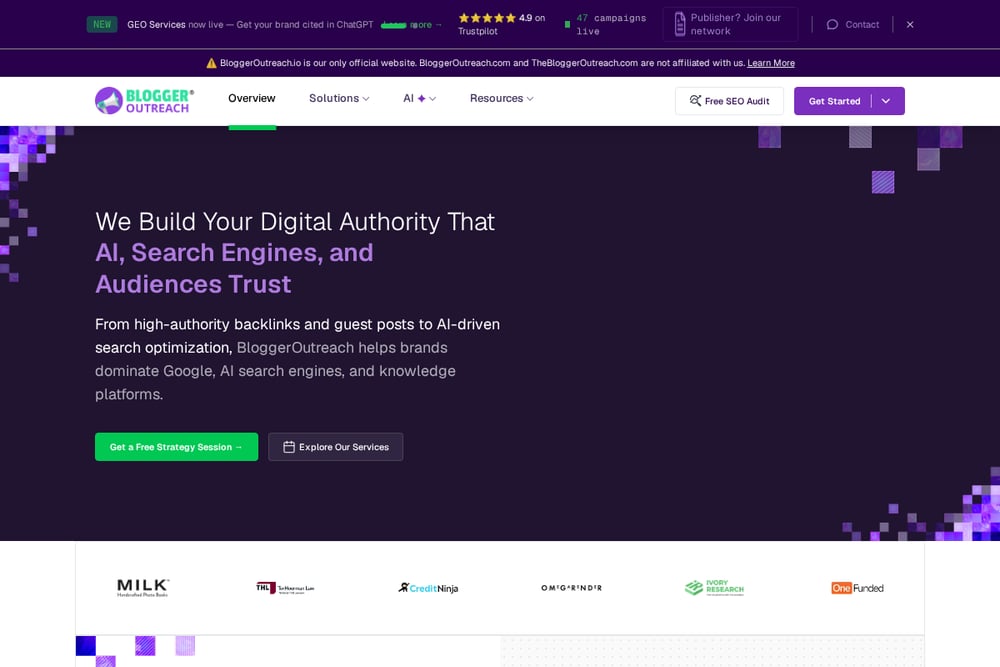1000x667 pixels.
Task: Click the Learn more arrow link
Action: click(411, 25)
